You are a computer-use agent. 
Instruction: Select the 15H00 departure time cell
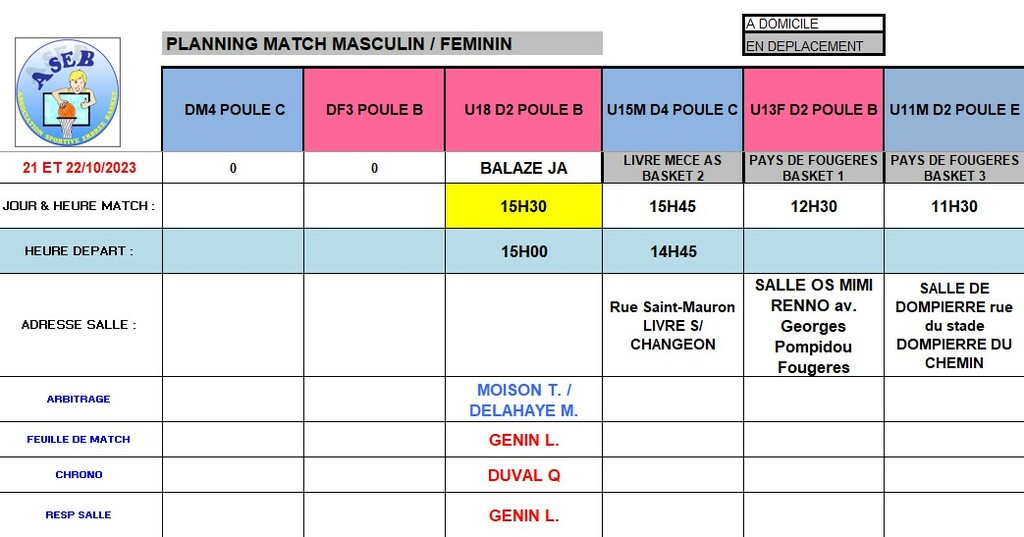(x=523, y=251)
